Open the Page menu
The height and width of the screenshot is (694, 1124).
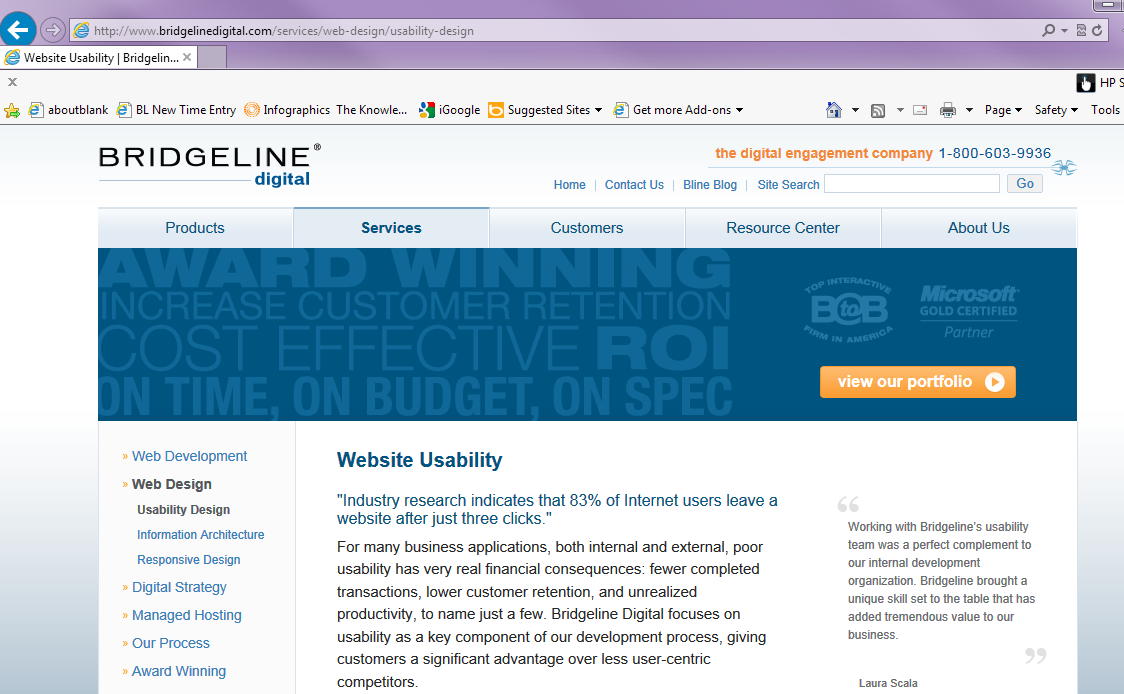tap(1003, 110)
